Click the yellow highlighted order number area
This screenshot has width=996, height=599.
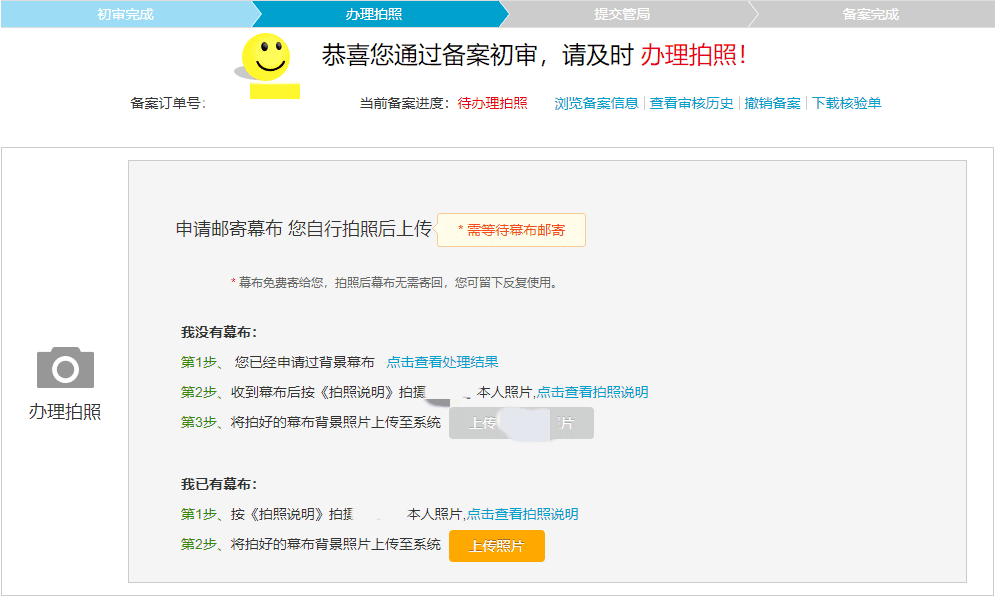tap(274, 91)
